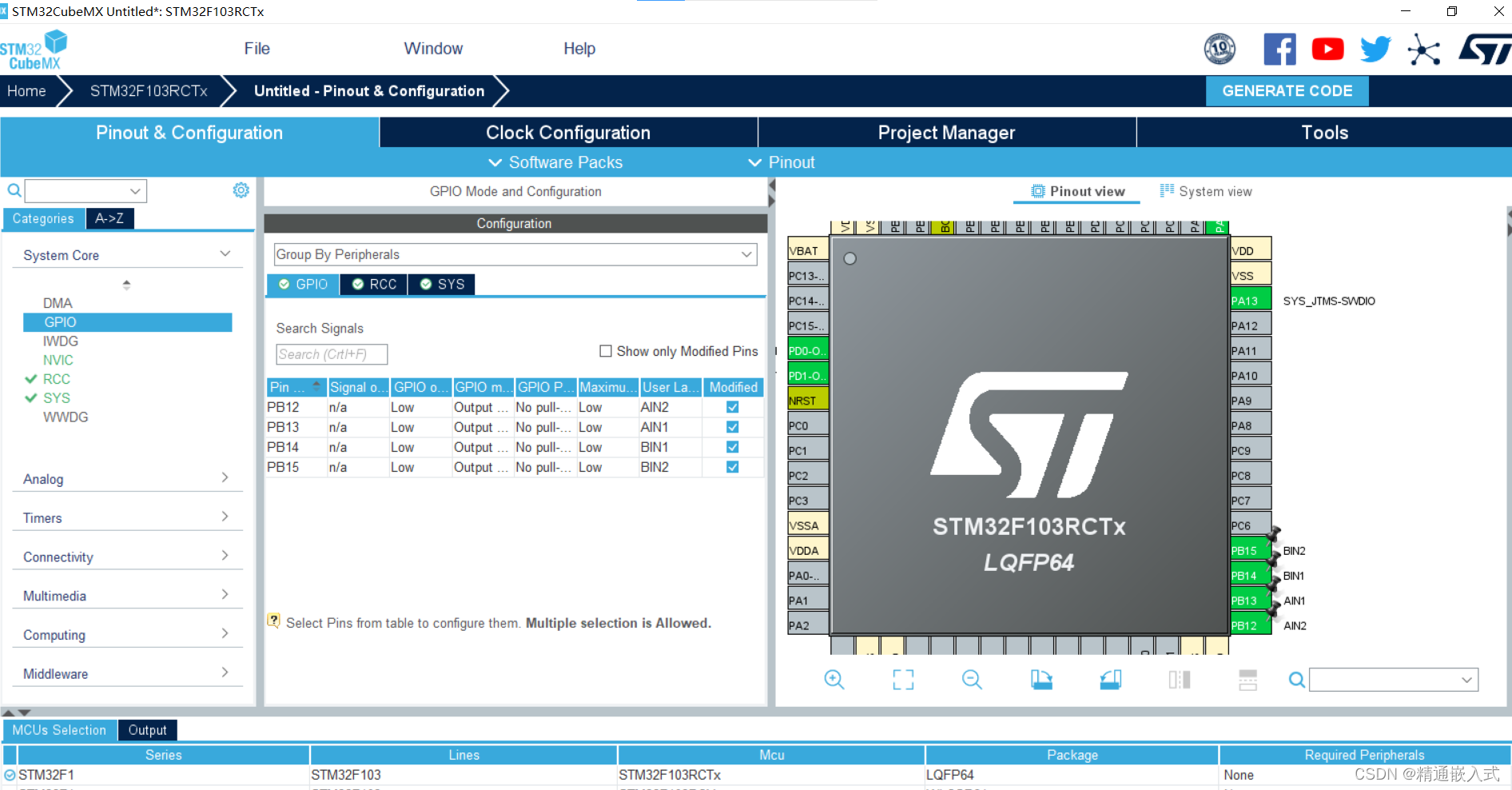Screen dimensions: 1512x790
Task: Open the Window menu
Action: [433, 49]
